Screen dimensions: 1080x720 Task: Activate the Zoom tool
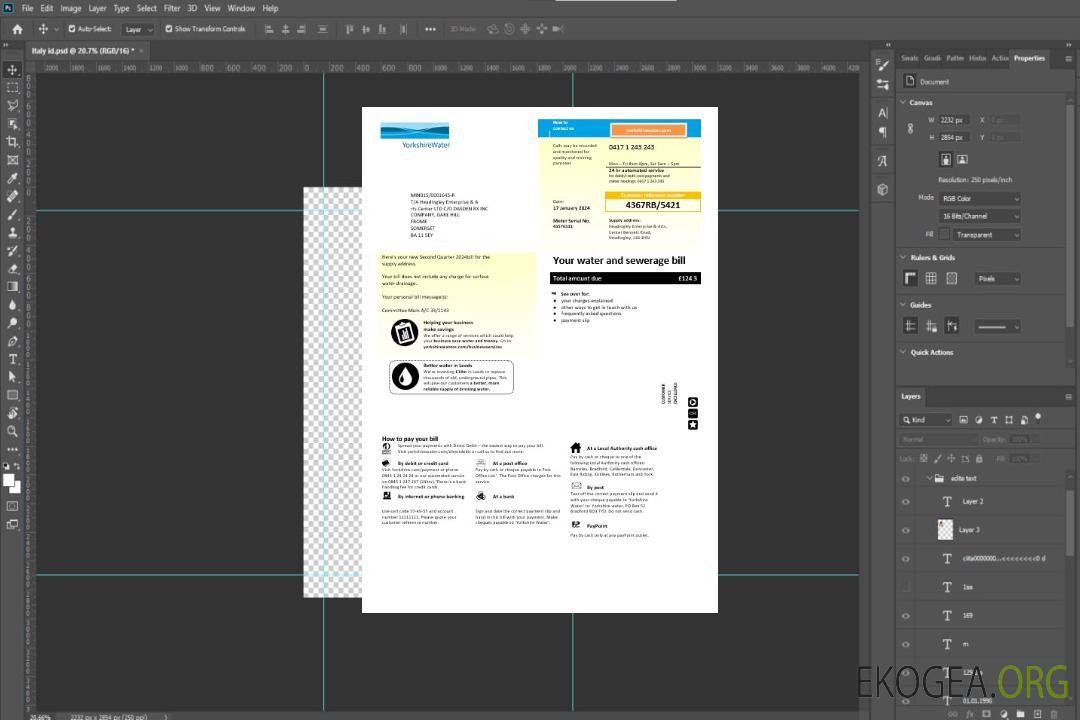[13, 431]
